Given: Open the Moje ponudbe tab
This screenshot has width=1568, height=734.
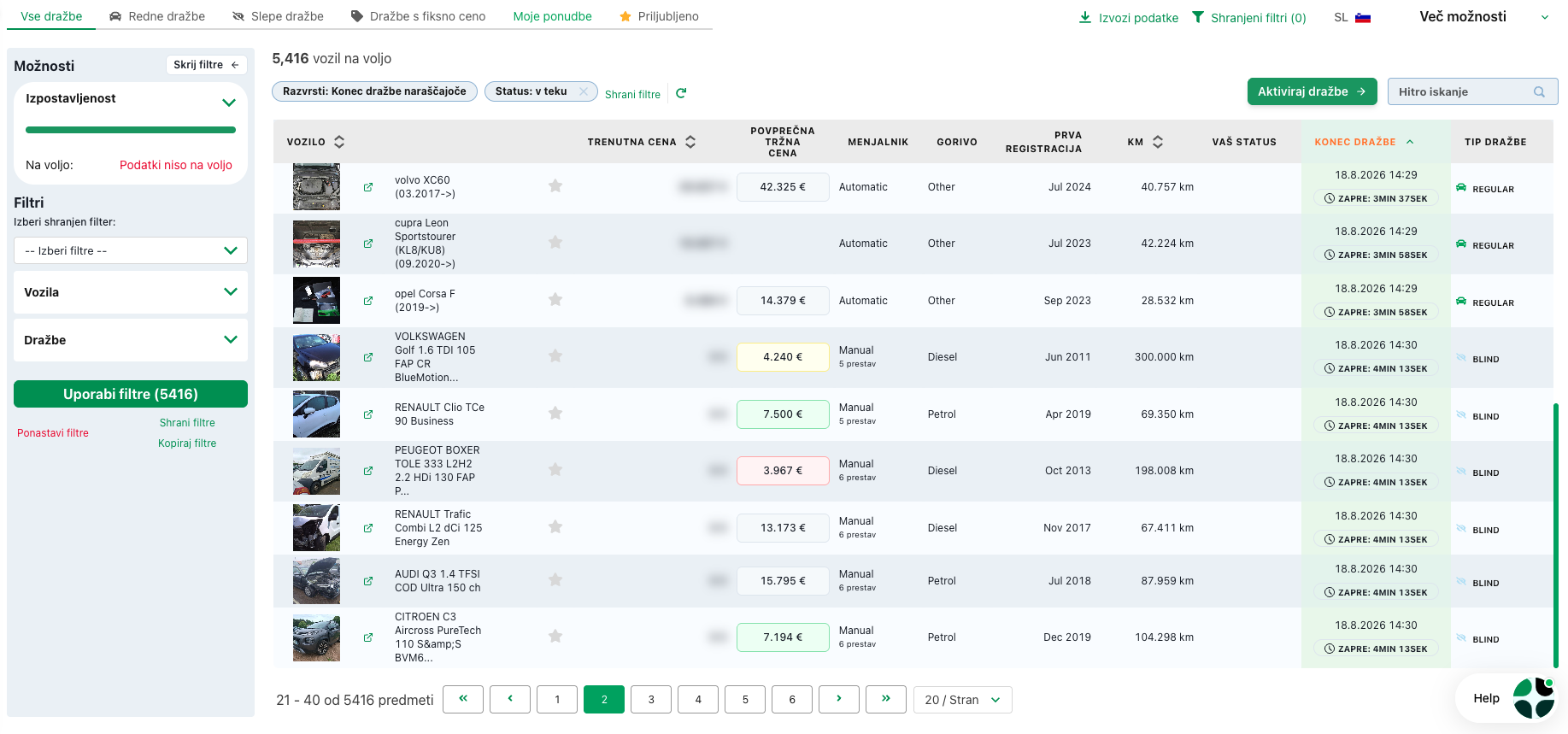Looking at the screenshot, I should (x=552, y=16).
